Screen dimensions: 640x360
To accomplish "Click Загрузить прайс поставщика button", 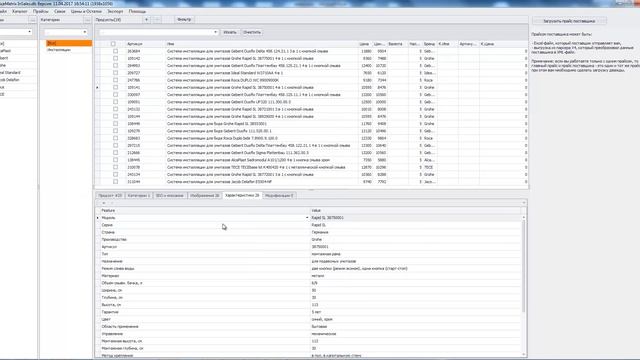I will (x=569, y=21).
